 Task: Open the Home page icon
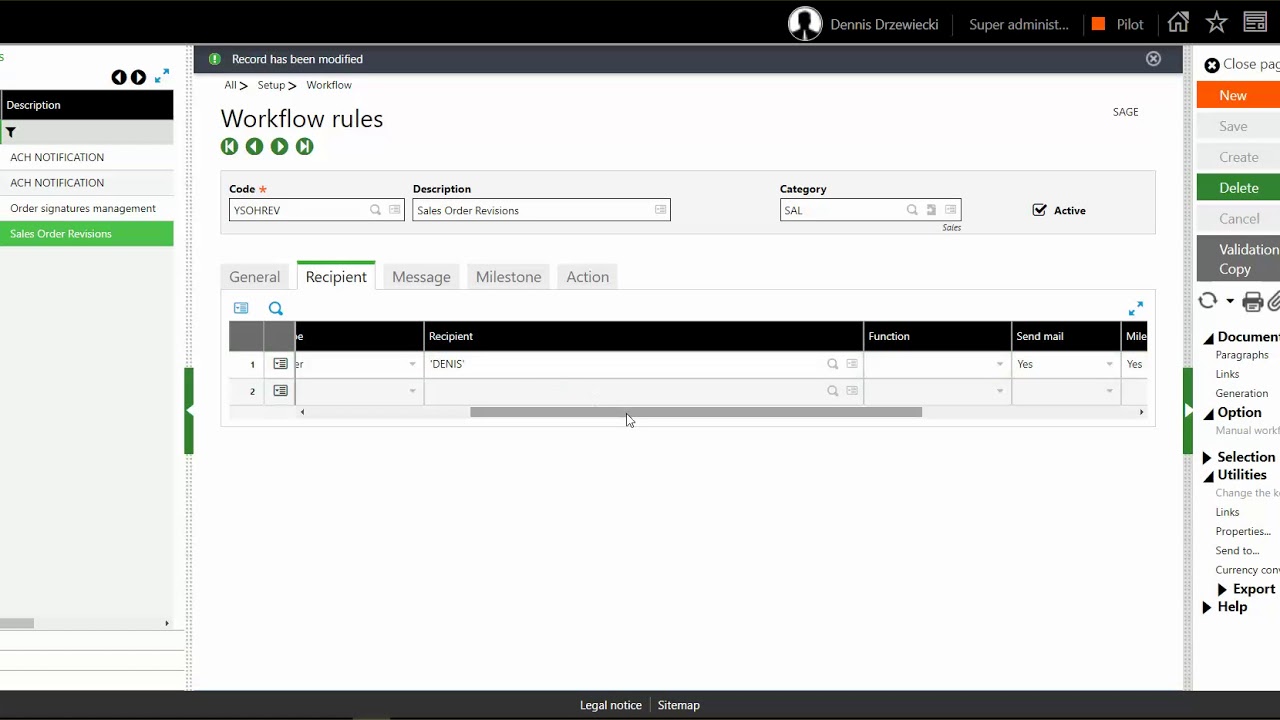pyautogui.click(x=1178, y=23)
